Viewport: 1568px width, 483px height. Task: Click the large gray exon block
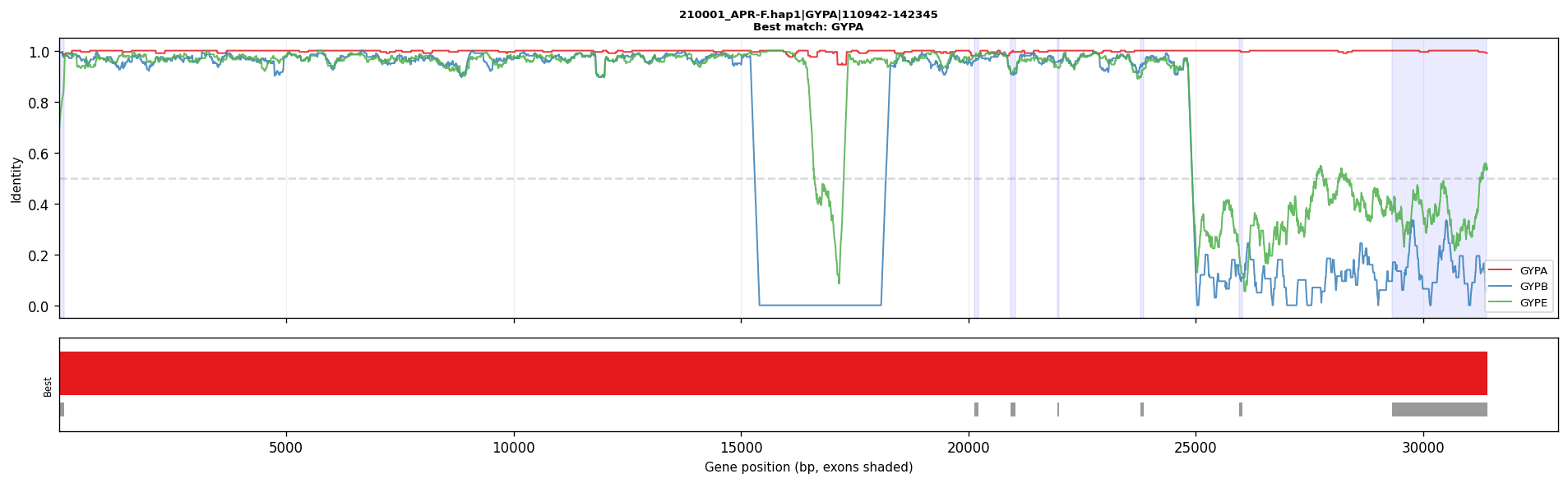tap(1439, 409)
